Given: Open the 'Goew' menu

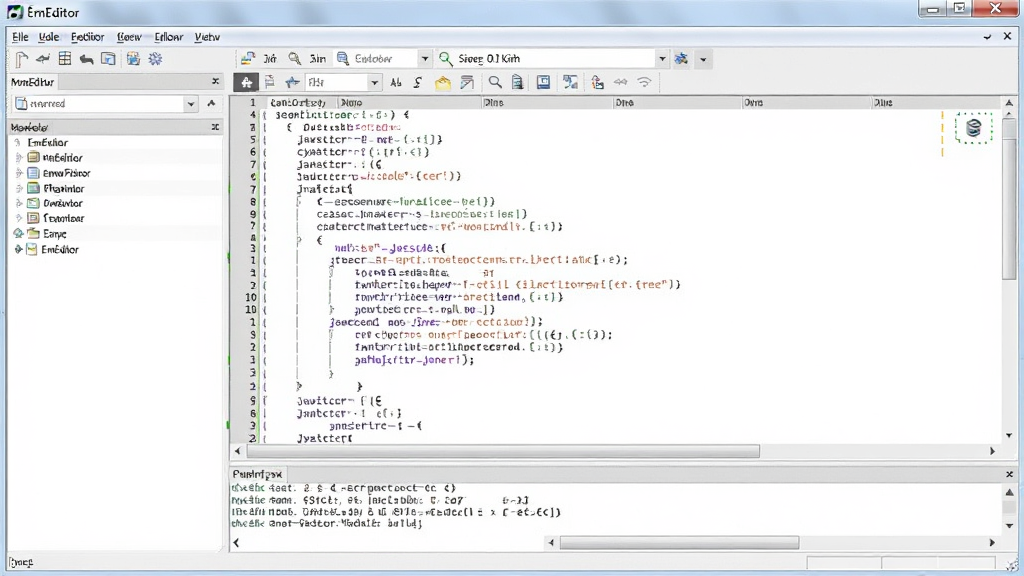Looking at the screenshot, I should 129,37.
